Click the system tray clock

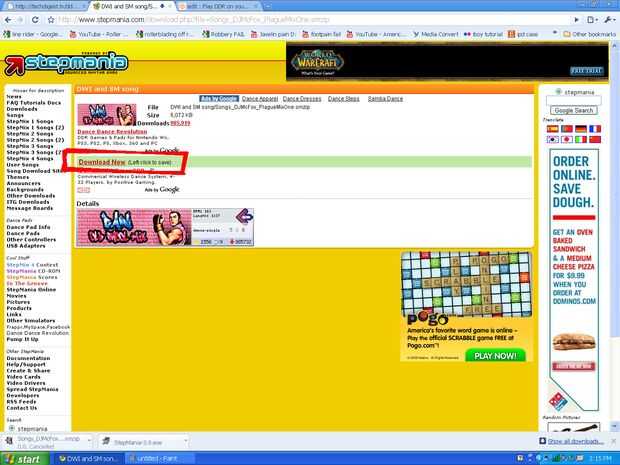click(600, 459)
